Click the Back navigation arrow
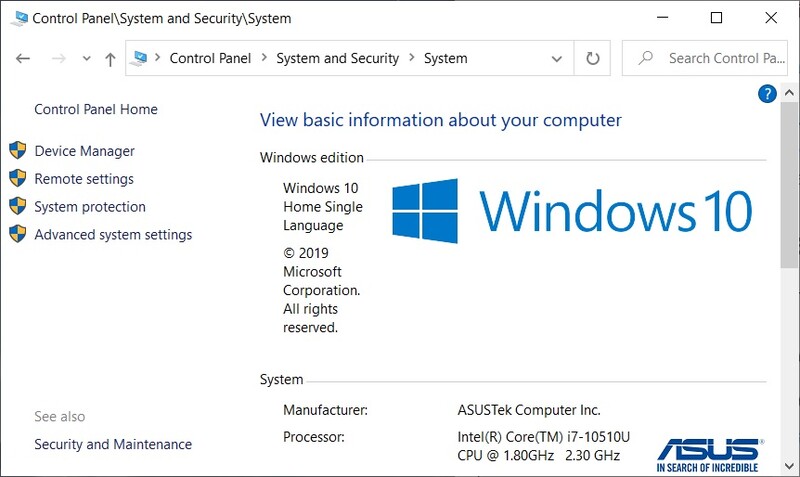 [x=23, y=59]
